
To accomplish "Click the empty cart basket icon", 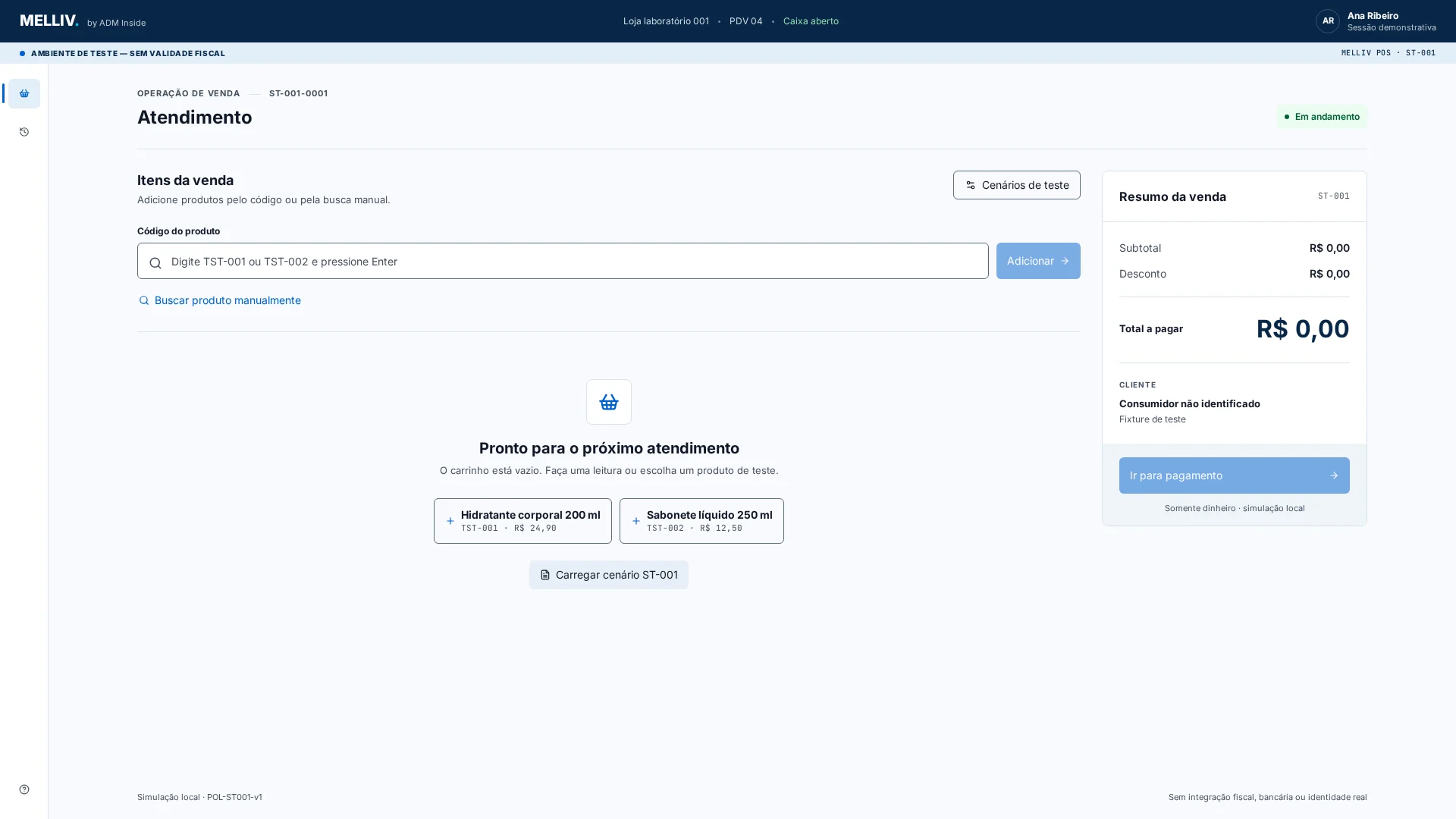I will pyautogui.click(x=609, y=402).
